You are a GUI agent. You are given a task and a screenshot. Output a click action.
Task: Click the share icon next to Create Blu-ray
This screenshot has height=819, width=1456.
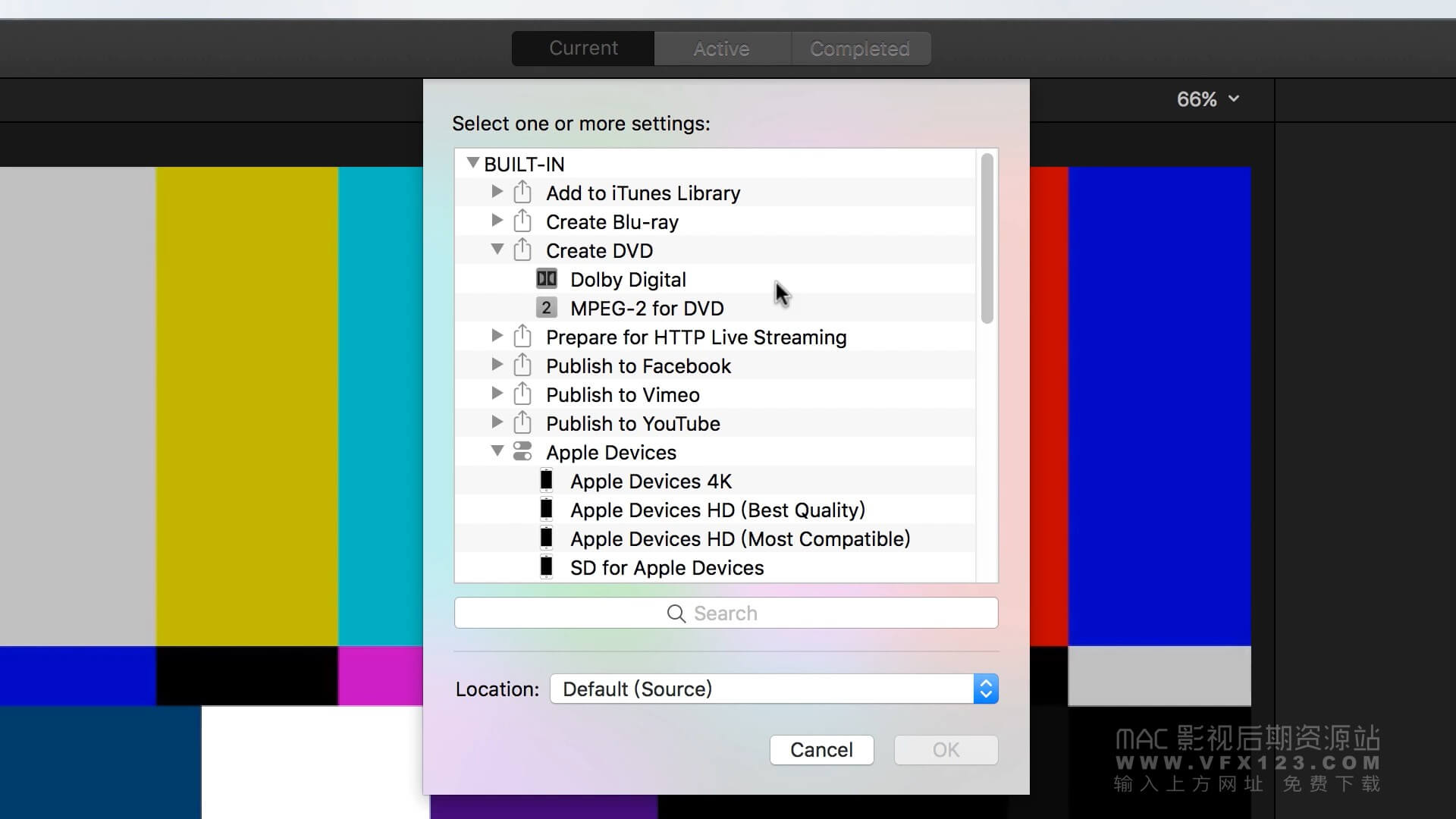(x=522, y=221)
